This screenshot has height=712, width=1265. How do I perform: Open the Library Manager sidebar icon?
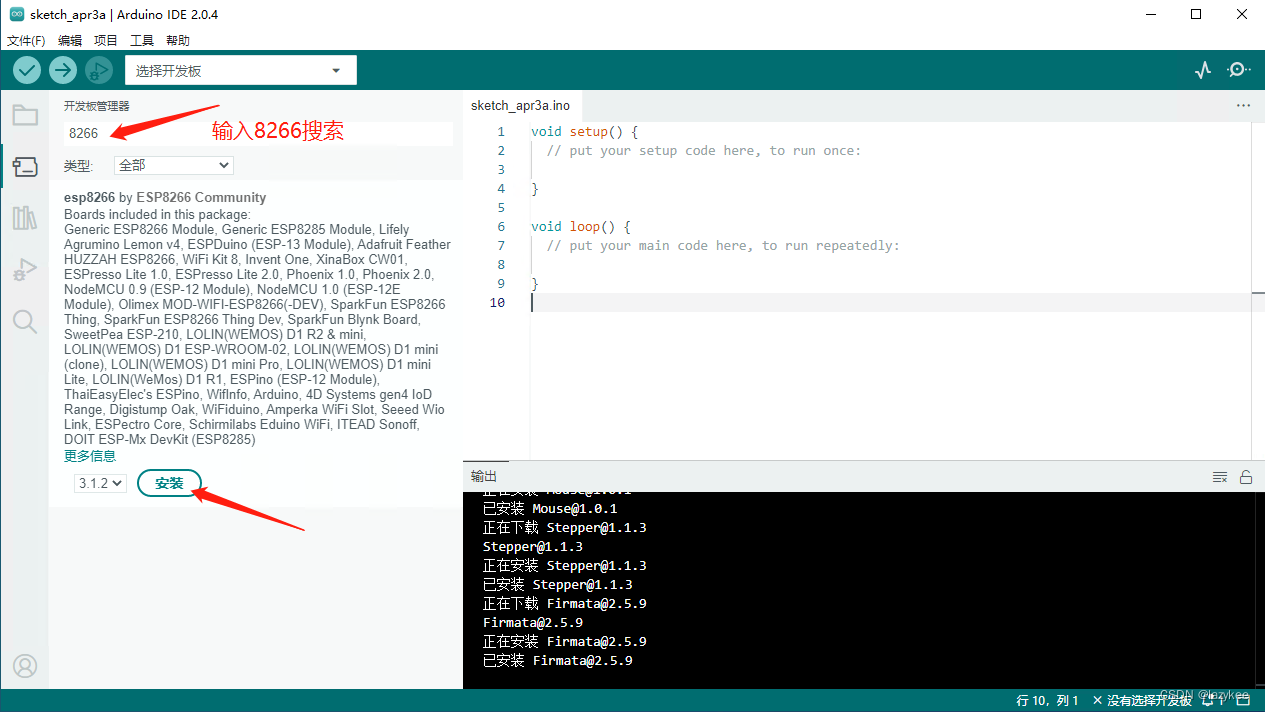click(24, 217)
